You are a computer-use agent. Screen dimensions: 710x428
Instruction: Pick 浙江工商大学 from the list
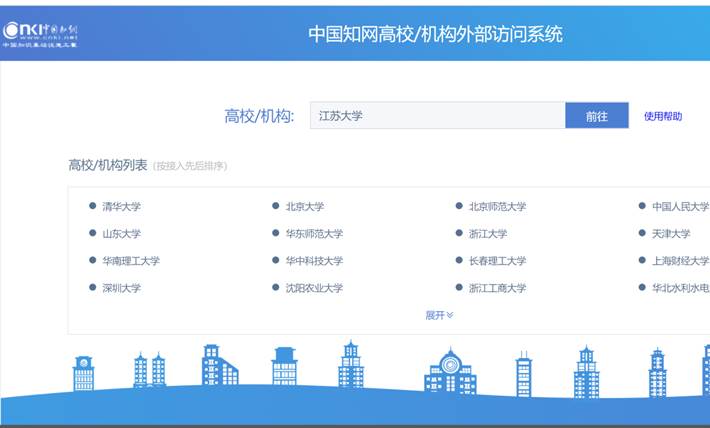[497, 288]
